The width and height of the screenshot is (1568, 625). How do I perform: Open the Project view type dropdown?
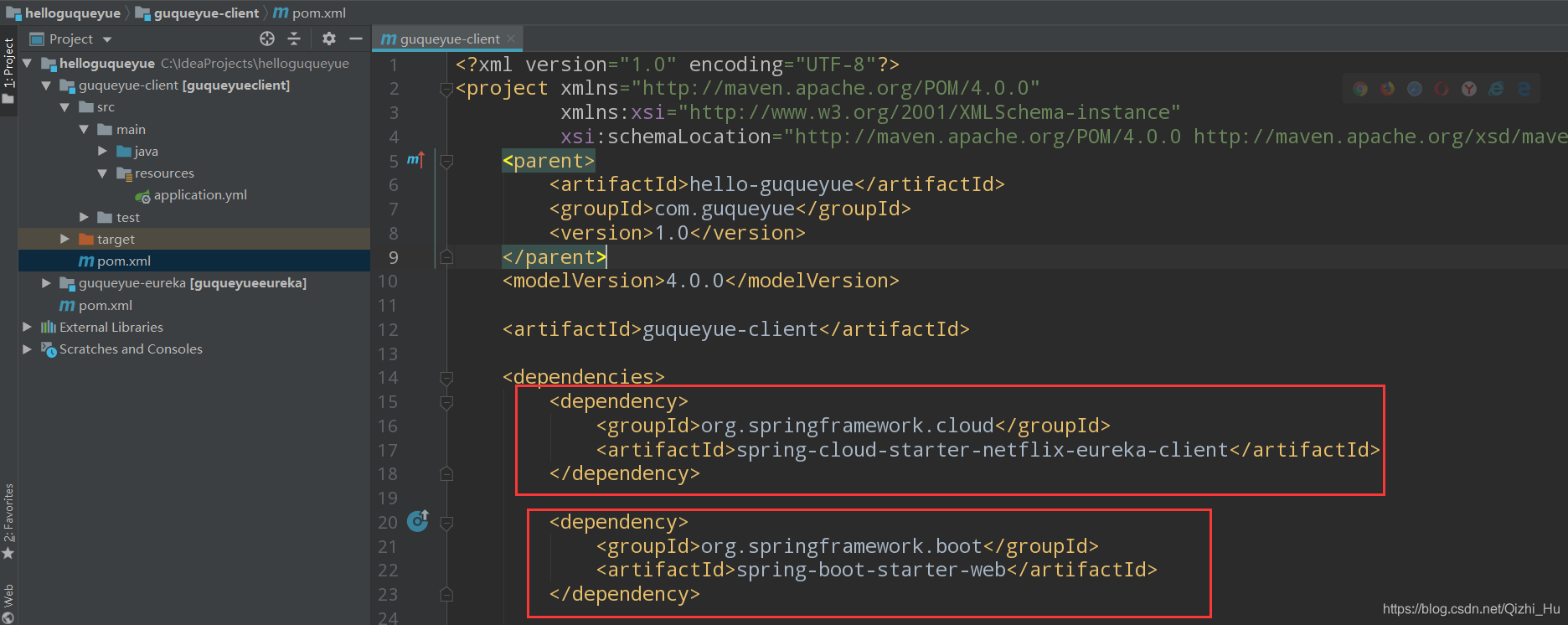pyautogui.click(x=107, y=39)
